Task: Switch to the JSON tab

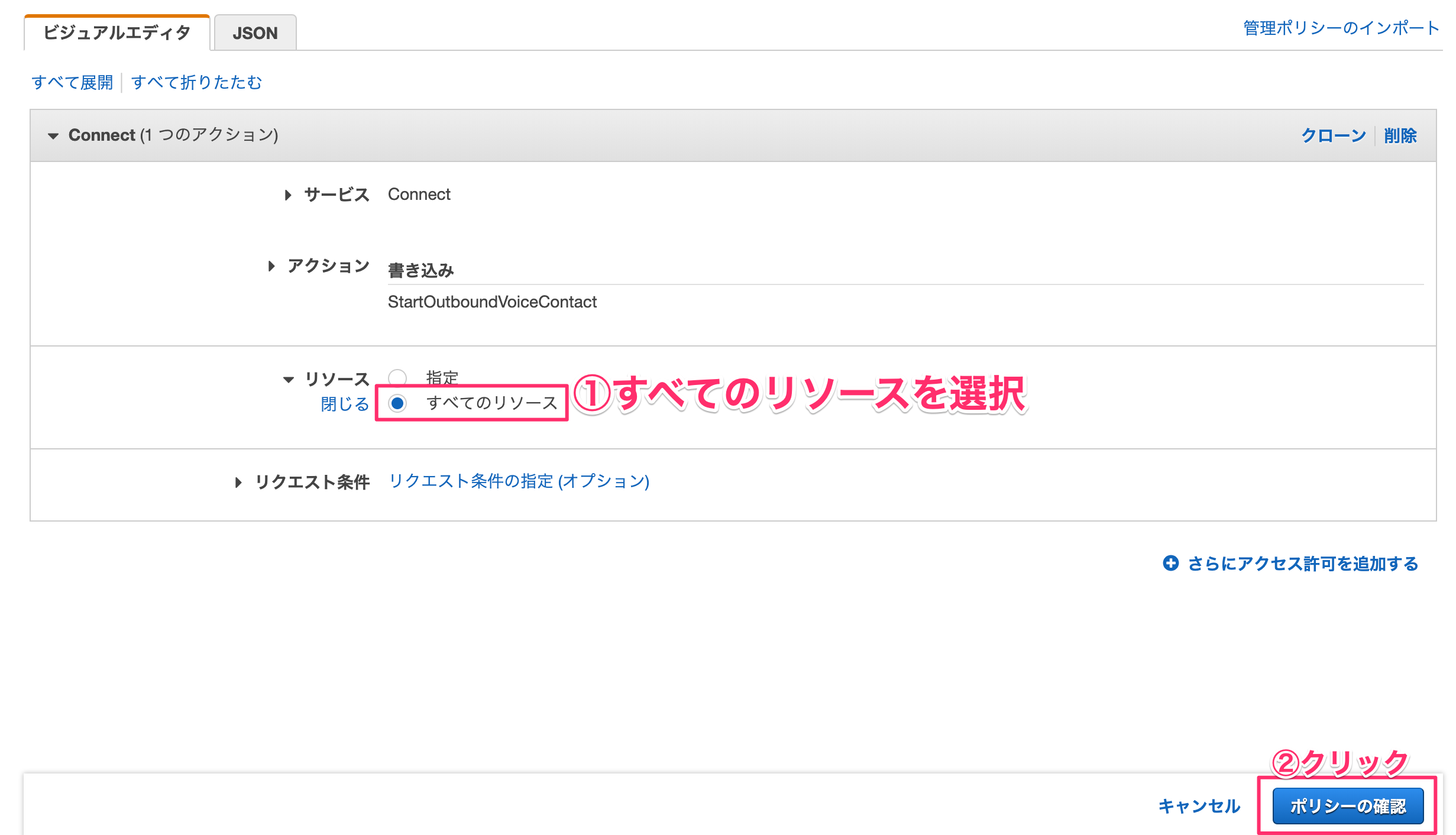Action: 255,33
